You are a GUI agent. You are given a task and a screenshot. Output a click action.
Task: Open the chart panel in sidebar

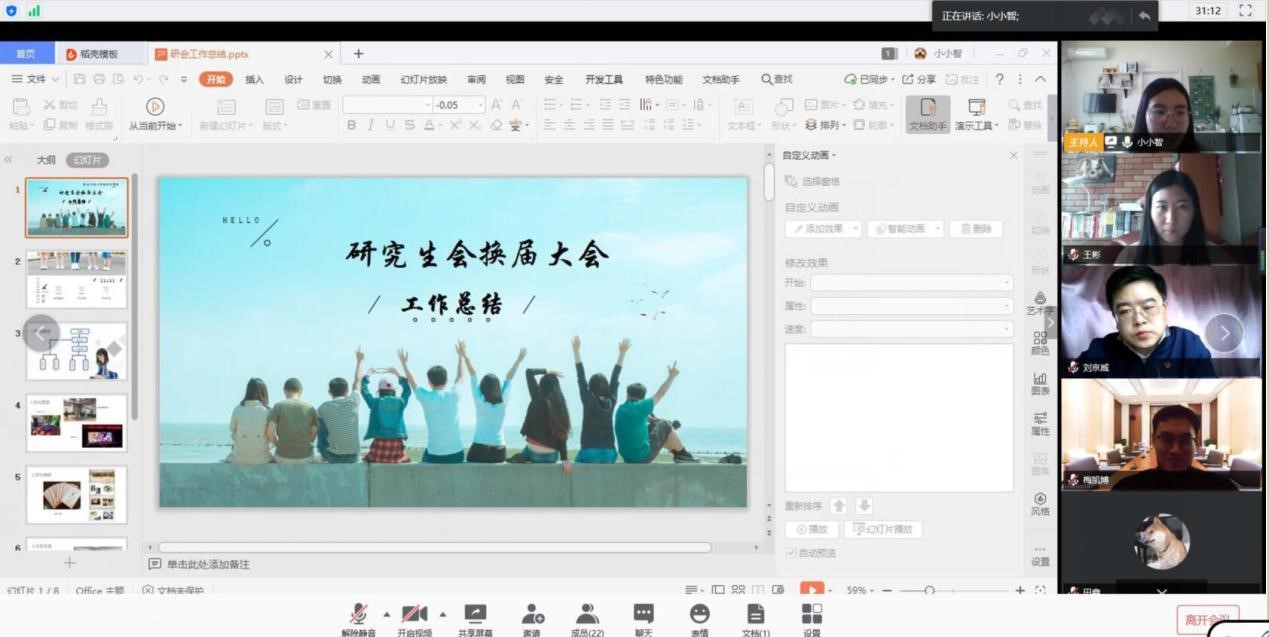(1040, 382)
